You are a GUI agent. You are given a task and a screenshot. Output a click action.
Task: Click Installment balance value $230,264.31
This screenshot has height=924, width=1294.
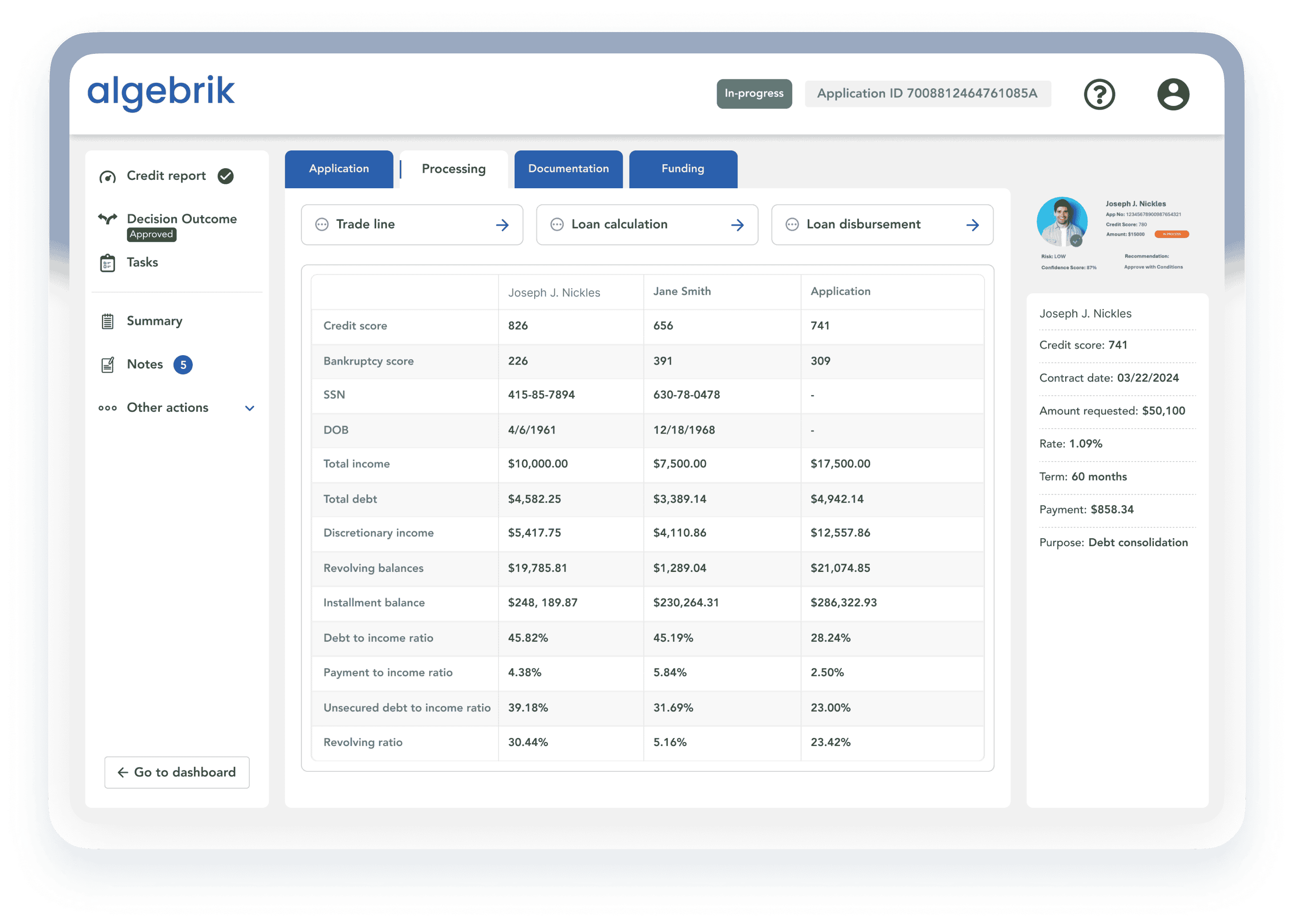click(686, 603)
